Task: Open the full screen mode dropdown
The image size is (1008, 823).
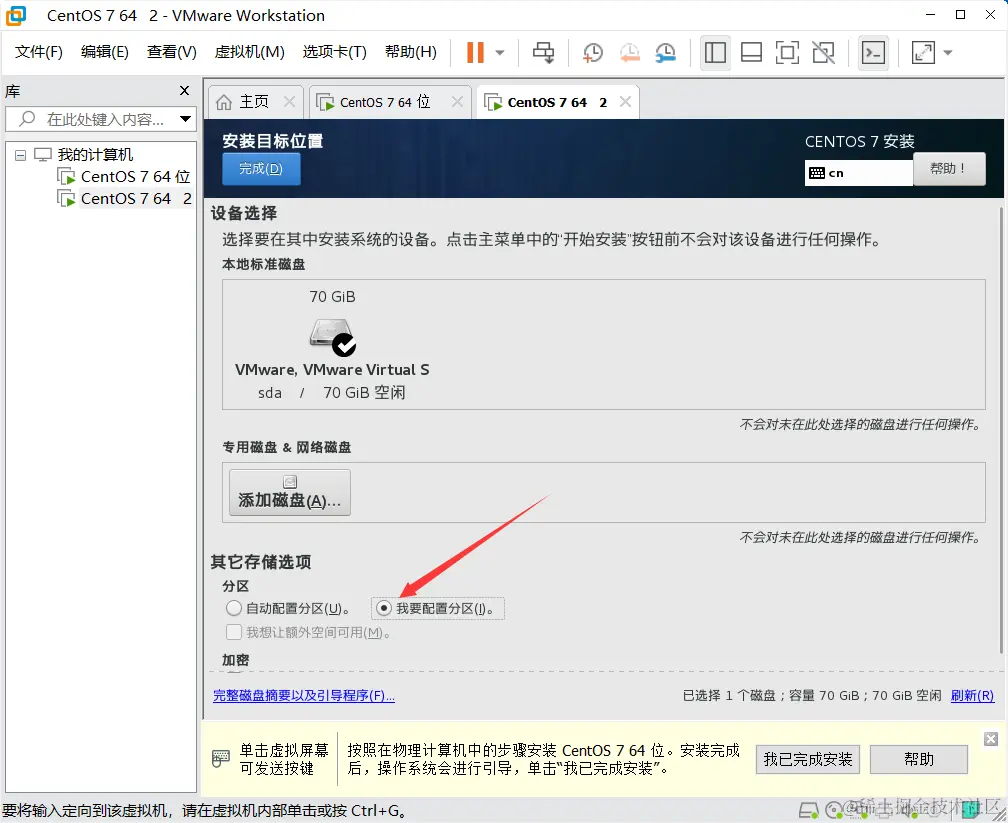Action: 947,52
